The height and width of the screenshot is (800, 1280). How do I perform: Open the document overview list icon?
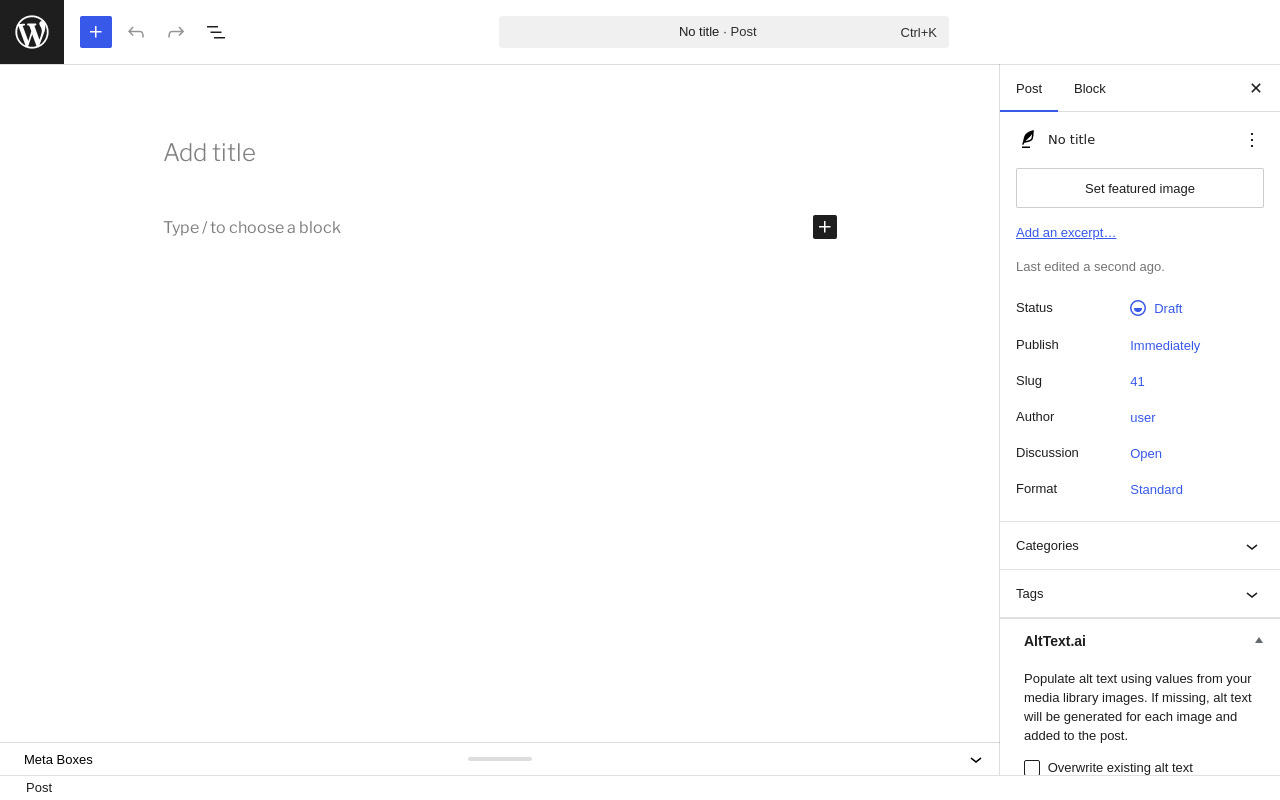pyautogui.click(x=216, y=32)
